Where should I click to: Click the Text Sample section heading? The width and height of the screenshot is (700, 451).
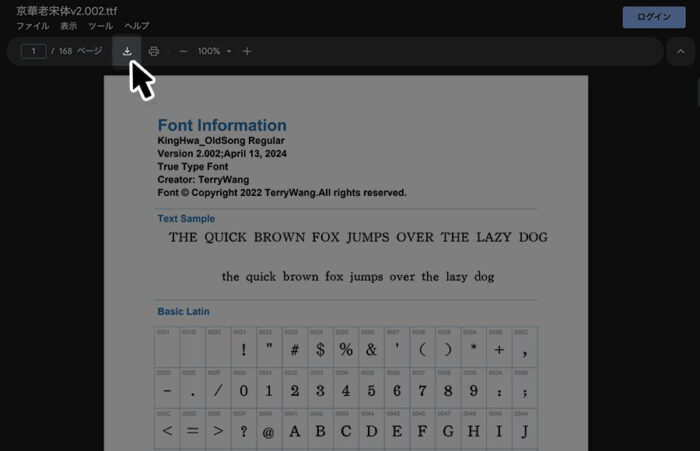pos(186,219)
